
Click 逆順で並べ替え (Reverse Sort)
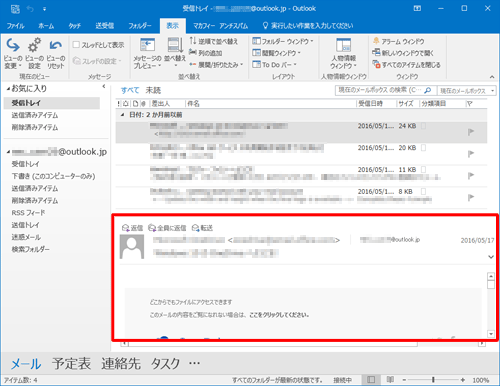214,41
